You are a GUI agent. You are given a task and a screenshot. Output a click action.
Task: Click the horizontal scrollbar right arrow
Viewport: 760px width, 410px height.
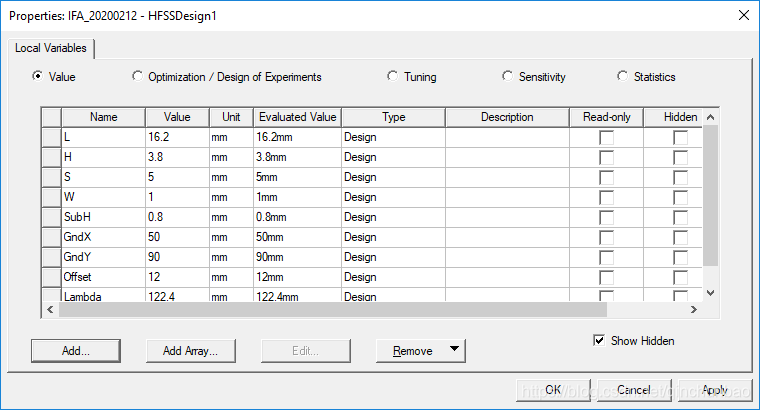point(695,311)
